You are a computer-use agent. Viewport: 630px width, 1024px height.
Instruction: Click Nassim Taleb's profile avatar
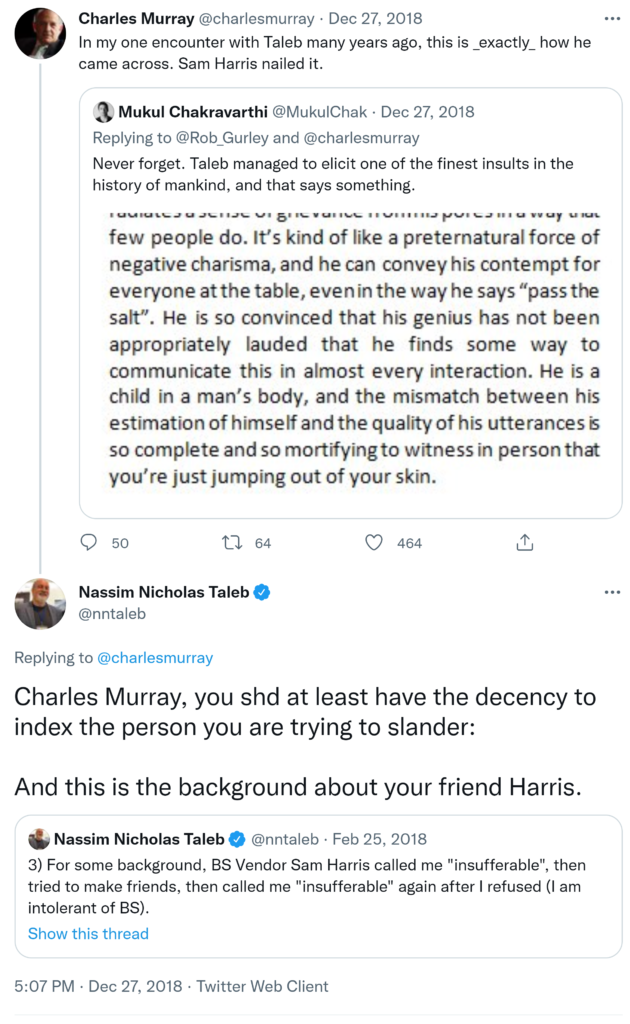40,603
